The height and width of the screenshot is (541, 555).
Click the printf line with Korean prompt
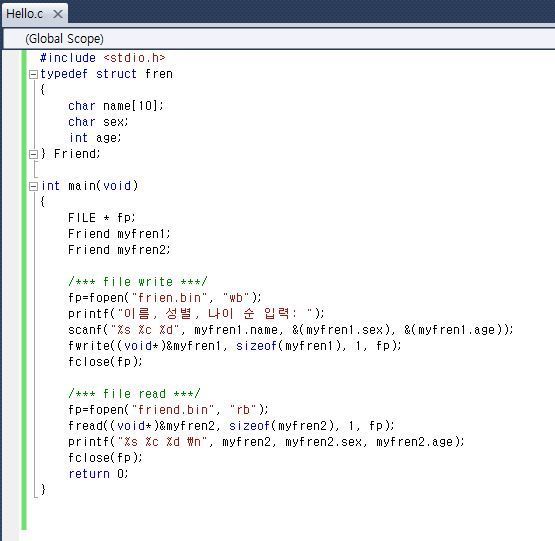click(x=196, y=314)
